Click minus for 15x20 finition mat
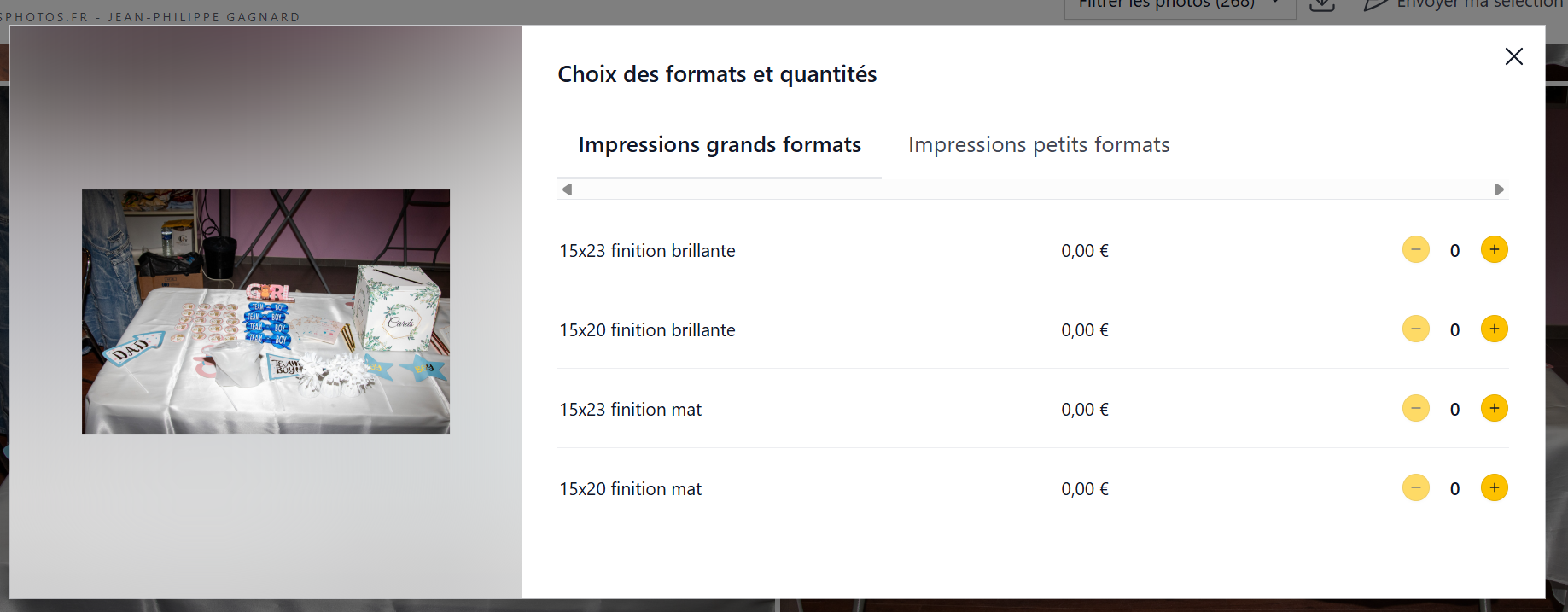1568x612 pixels. point(1415,488)
